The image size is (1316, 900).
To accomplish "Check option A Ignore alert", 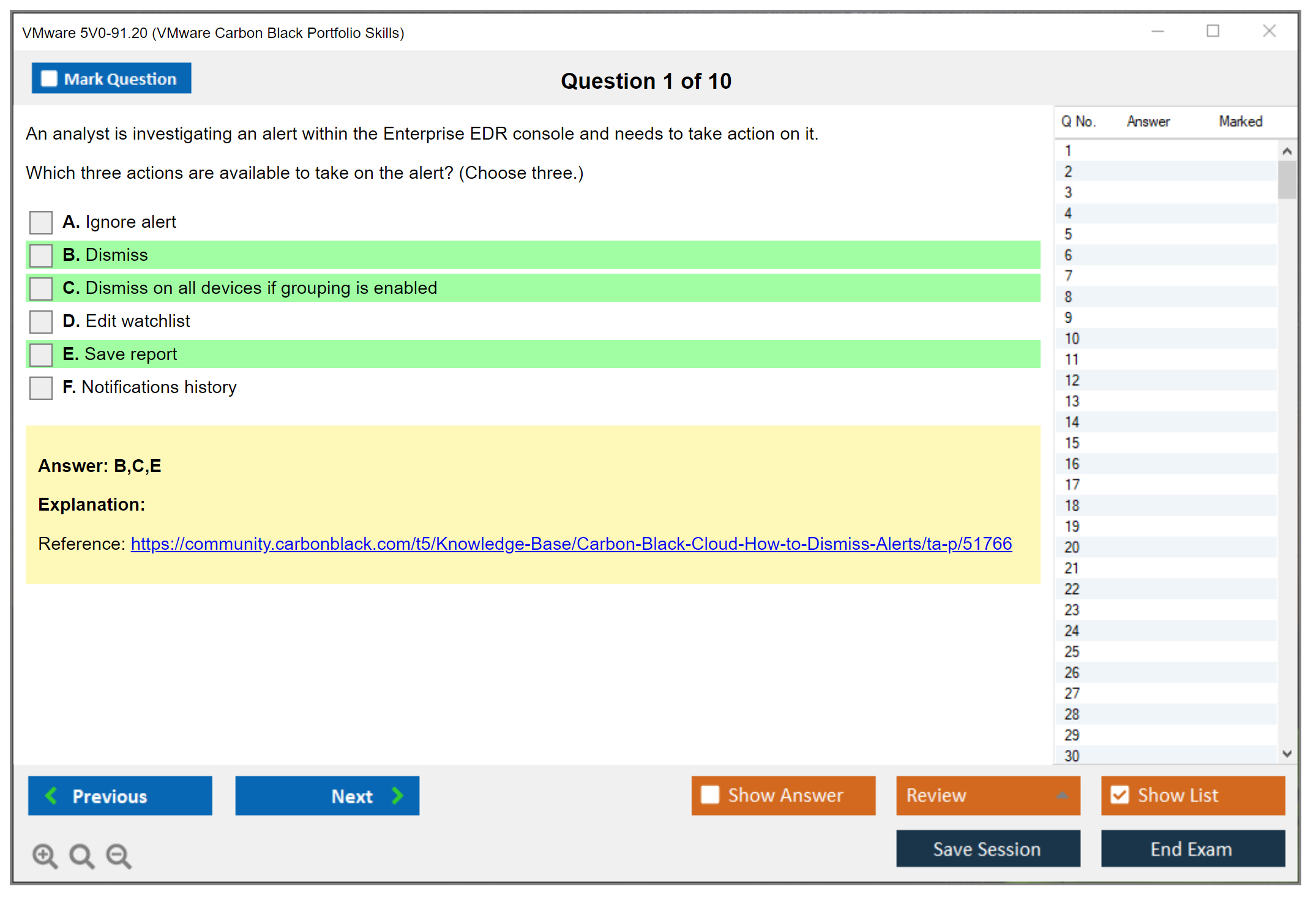I will [41, 222].
